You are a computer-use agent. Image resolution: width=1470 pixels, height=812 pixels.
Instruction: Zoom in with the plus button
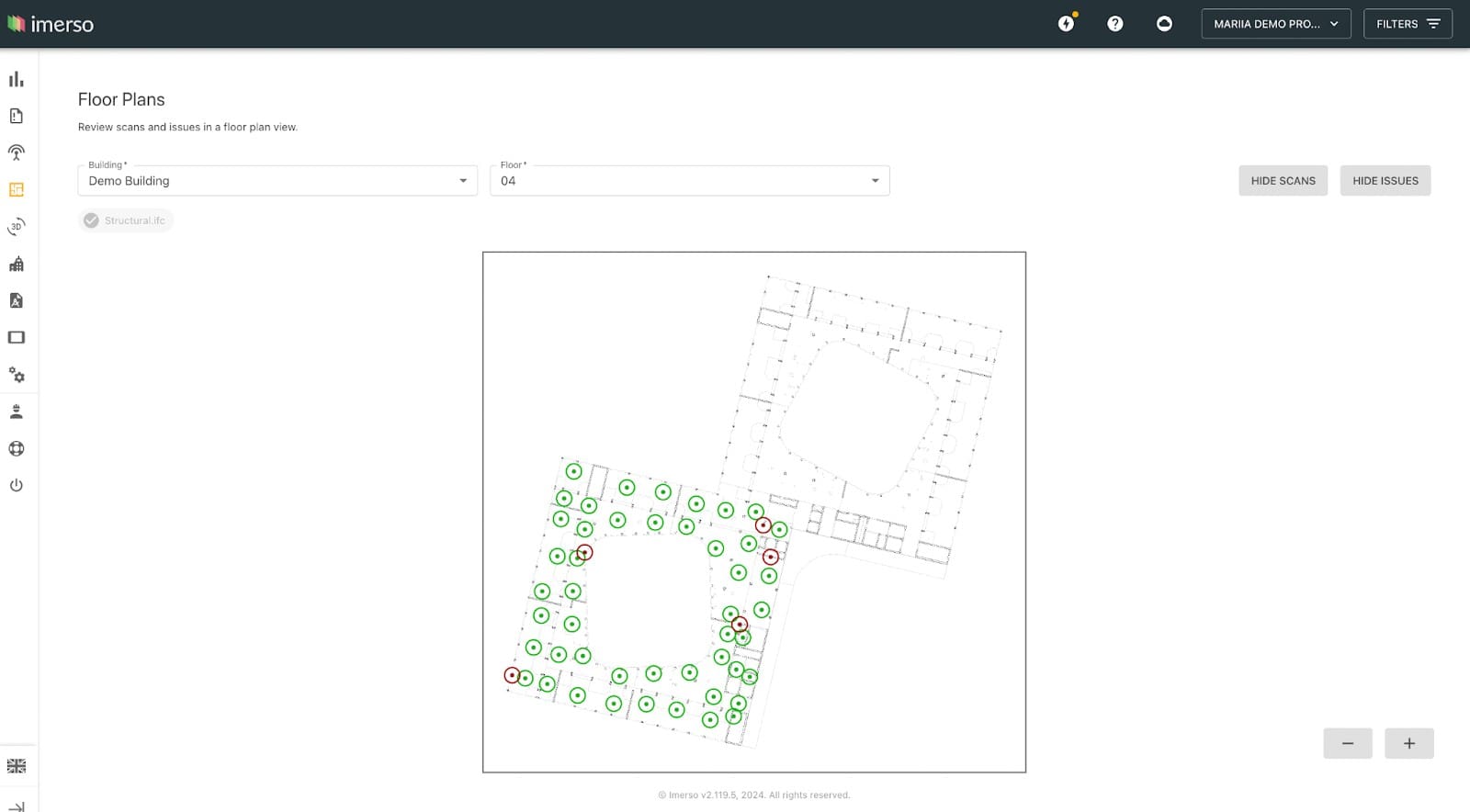[1408, 743]
